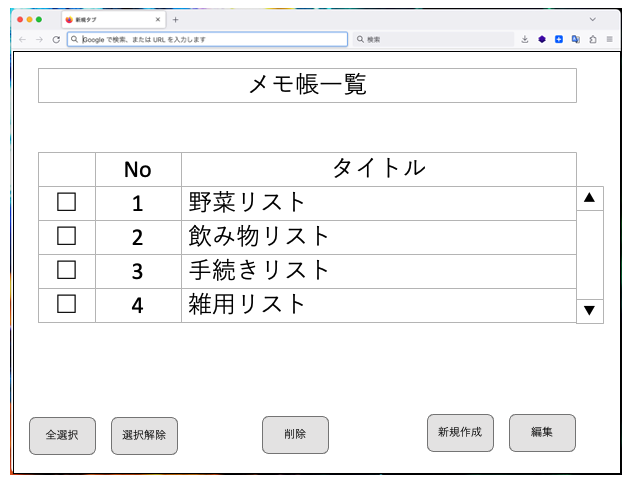The image size is (631, 484).
Task: Click the browser back arrow
Action: click(22, 39)
